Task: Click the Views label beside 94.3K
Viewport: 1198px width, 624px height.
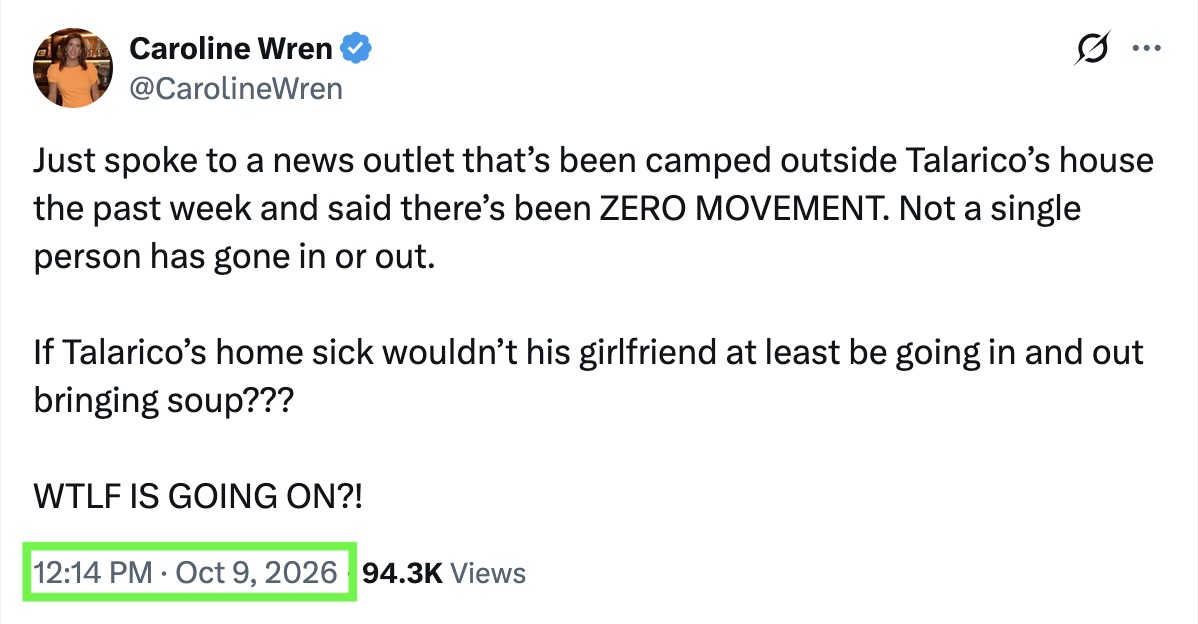Action: click(x=488, y=574)
